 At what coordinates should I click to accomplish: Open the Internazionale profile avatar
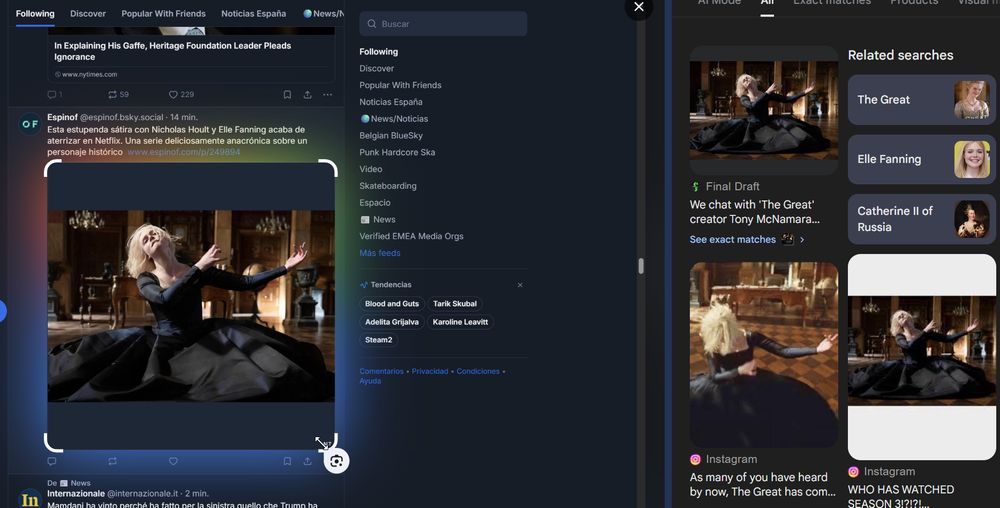(x=30, y=499)
